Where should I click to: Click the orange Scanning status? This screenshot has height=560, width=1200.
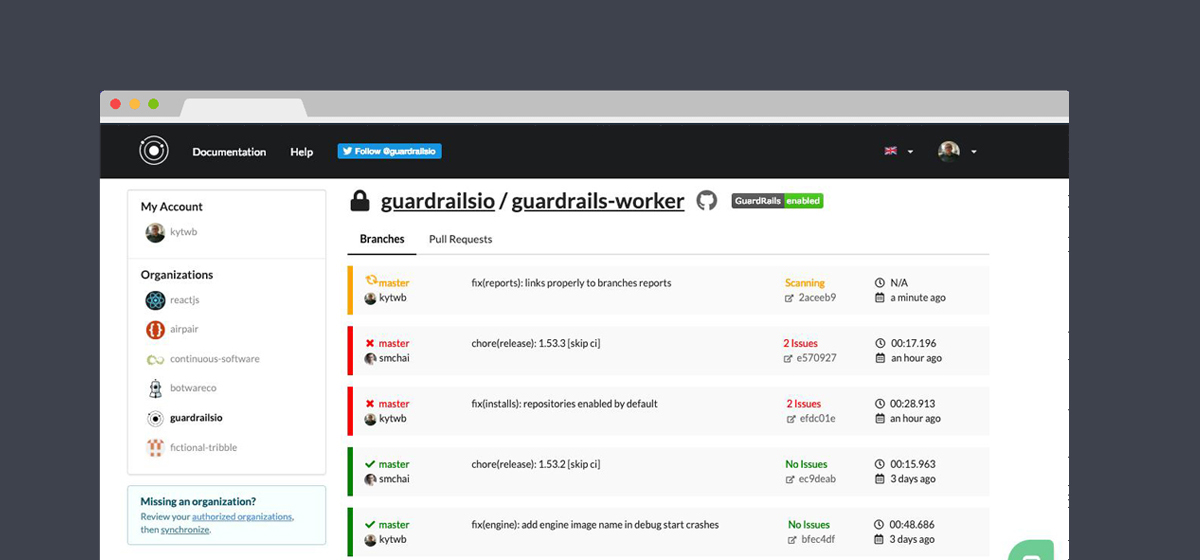pyautogui.click(x=805, y=283)
